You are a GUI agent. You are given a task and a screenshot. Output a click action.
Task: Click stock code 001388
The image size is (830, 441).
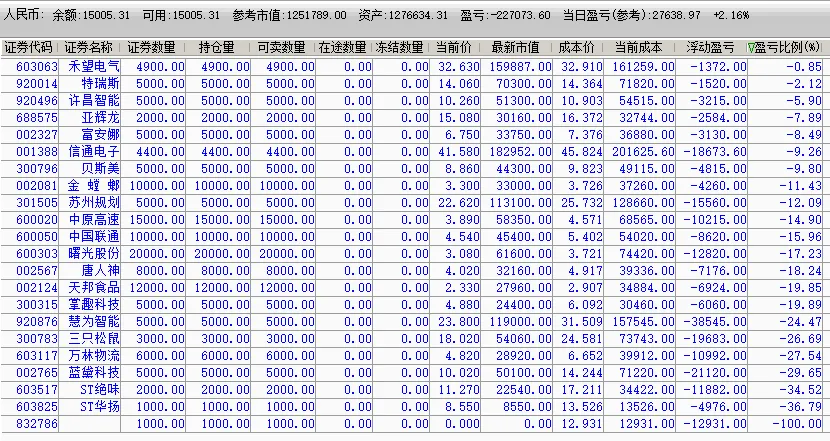click(37, 151)
